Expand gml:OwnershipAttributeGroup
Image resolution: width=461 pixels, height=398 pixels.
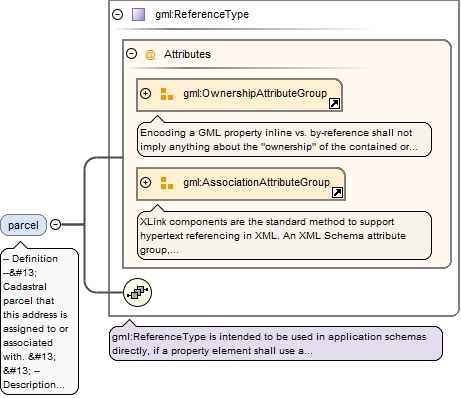pos(145,94)
